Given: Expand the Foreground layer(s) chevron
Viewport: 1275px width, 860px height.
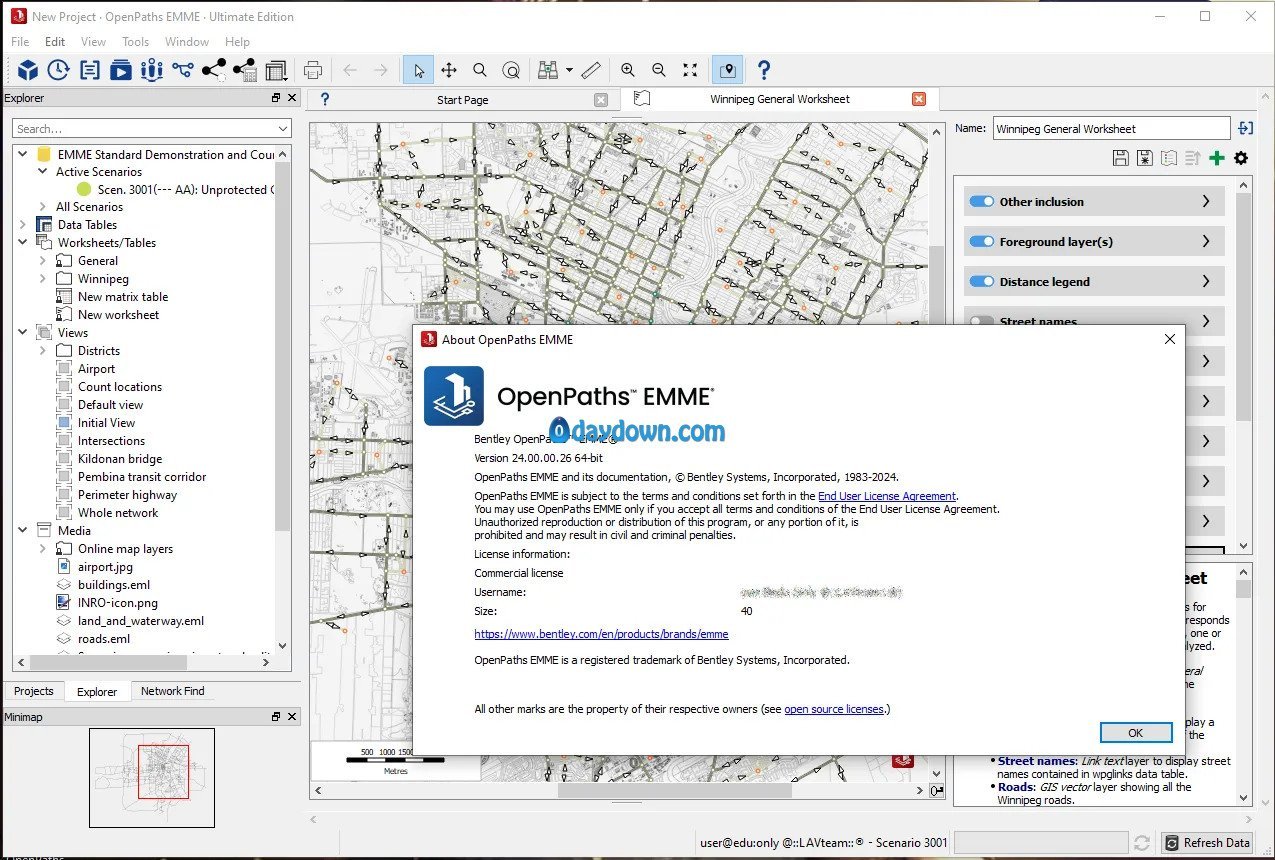Looking at the screenshot, I should [x=1206, y=241].
